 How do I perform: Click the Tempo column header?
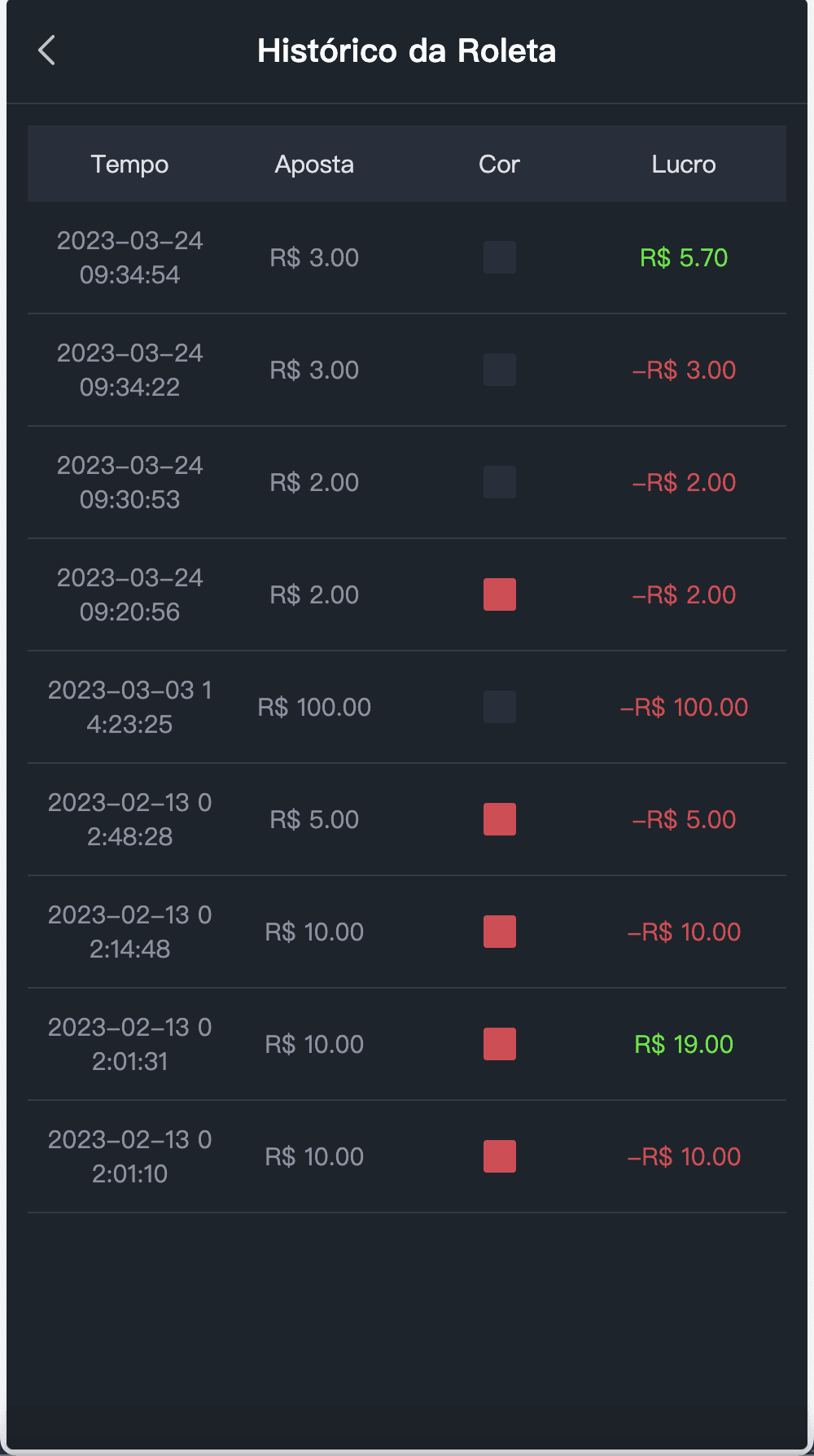(129, 164)
